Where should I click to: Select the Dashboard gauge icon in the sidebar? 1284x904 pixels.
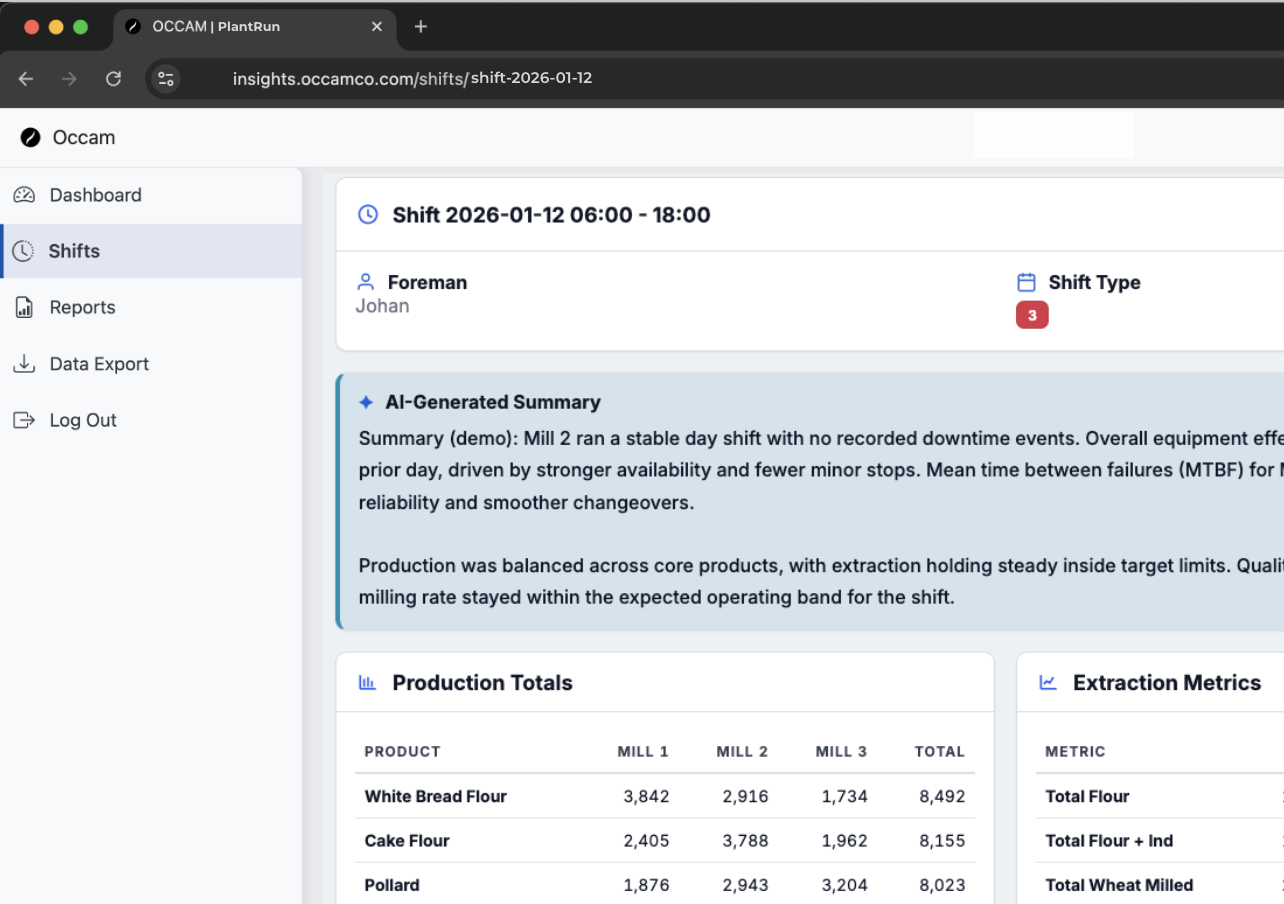click(x=23, y=194)
